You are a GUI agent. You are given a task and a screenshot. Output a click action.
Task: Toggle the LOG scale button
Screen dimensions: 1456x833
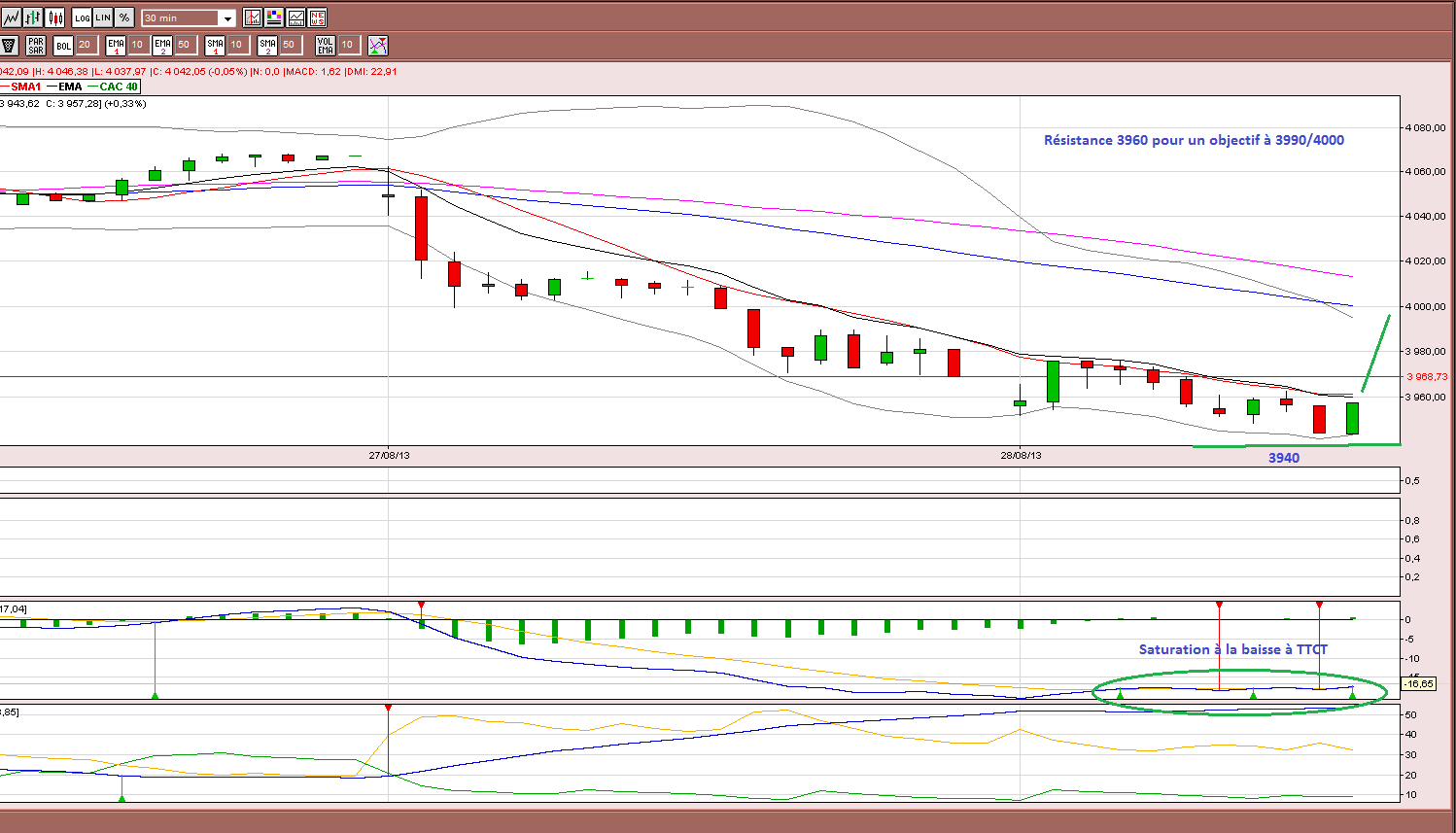(83, 17)
